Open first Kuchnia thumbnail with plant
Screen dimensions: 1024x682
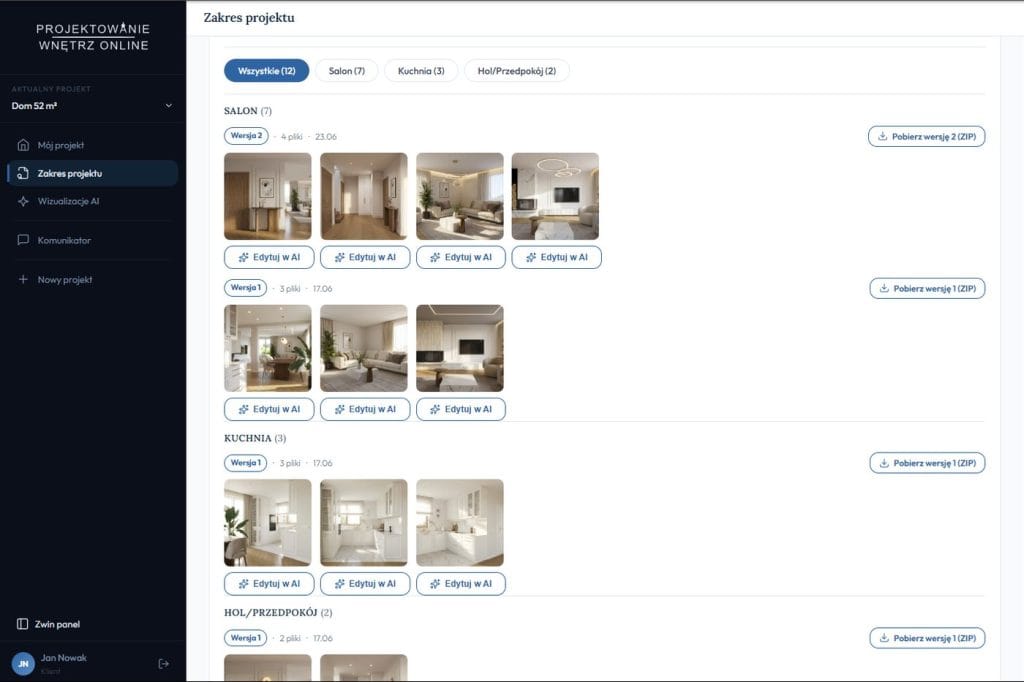pos(268,523)
